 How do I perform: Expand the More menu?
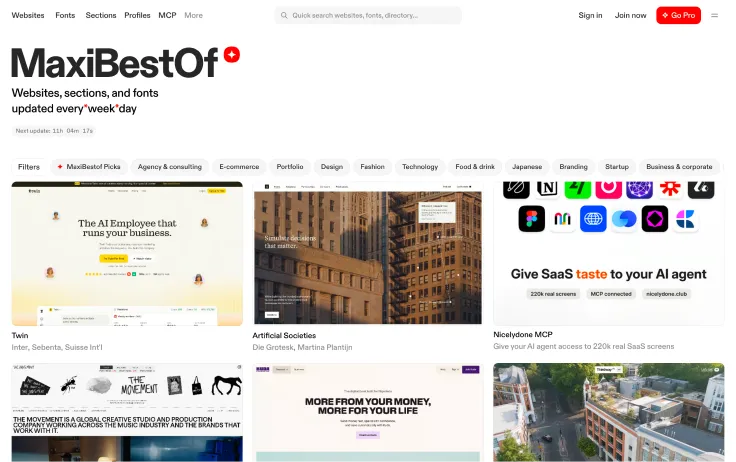tap(193, 15)
